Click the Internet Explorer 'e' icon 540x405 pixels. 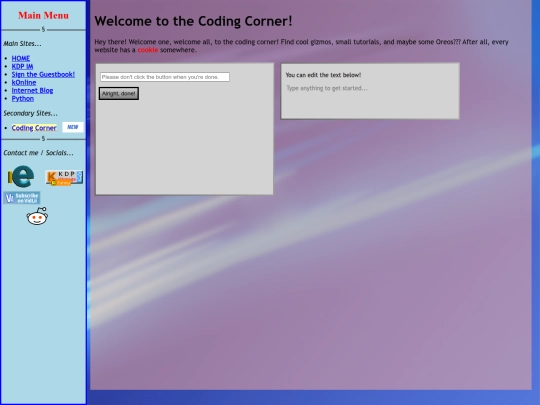click(x=21, y=176)
